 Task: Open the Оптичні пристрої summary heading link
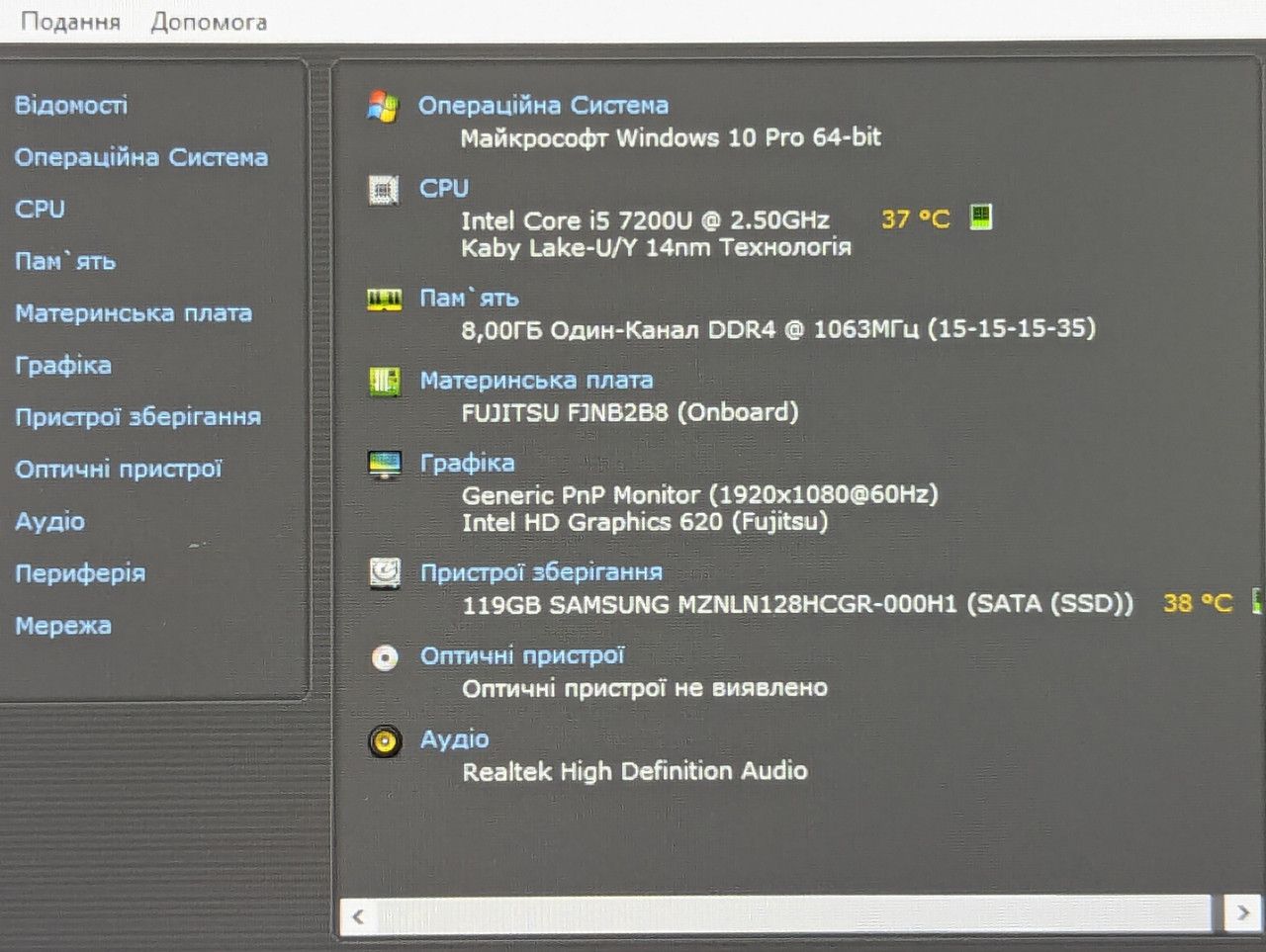click(x=522, y=655)
